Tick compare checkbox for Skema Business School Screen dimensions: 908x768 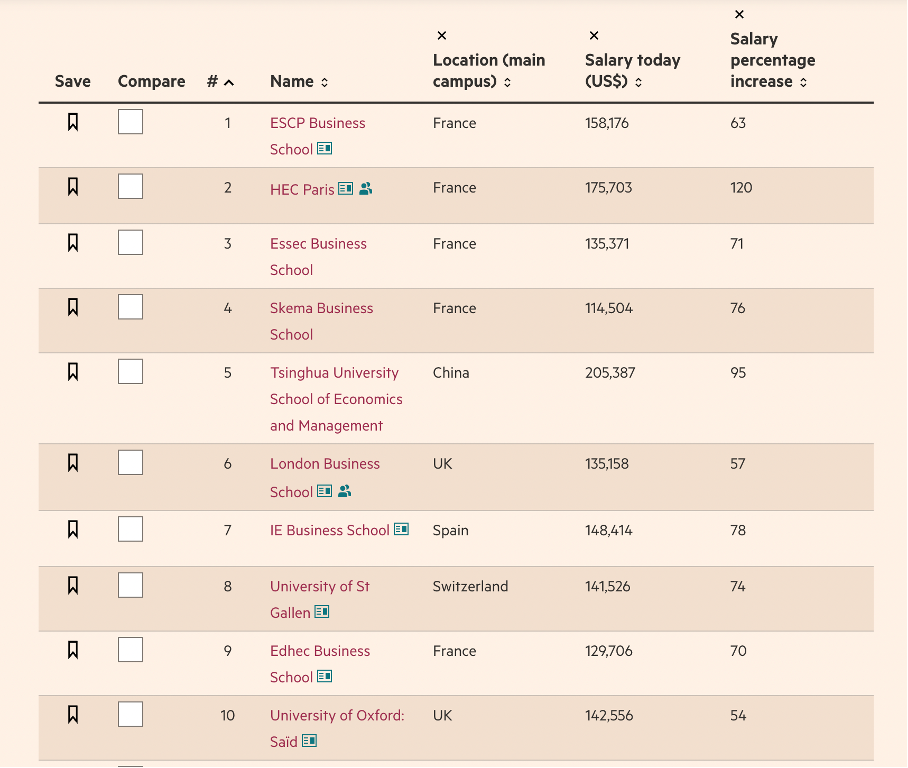[x=130, y=307]
